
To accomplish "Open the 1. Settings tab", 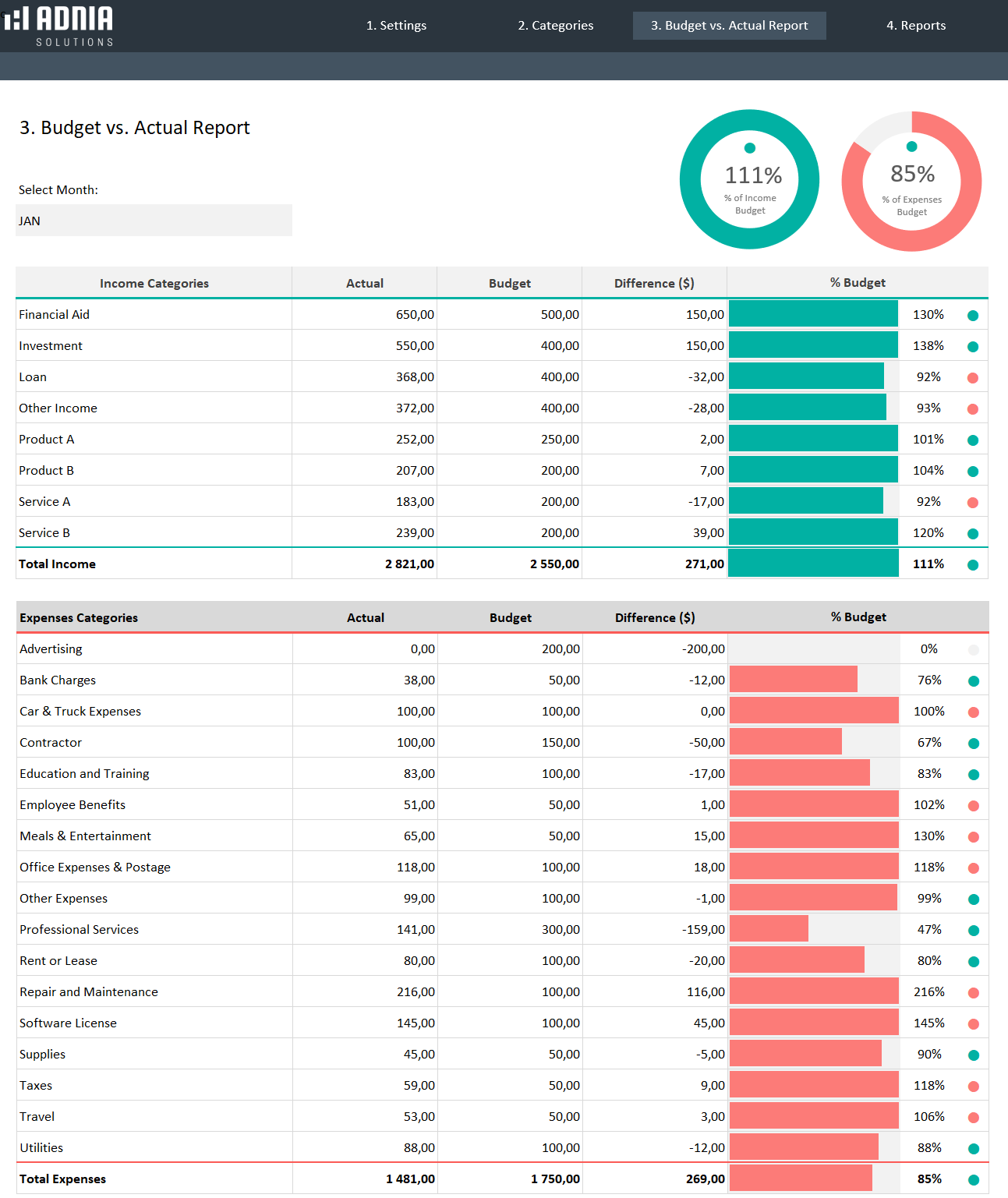I will click(x=397, y=25).
